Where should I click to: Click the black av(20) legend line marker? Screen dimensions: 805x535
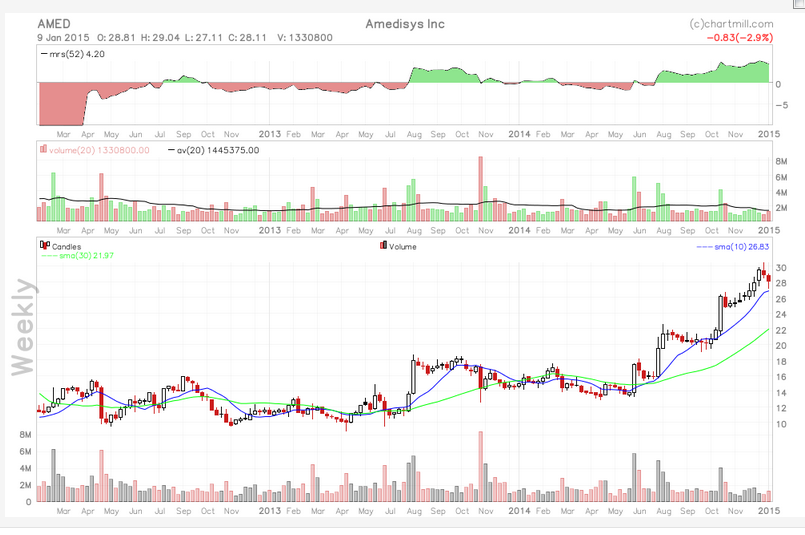point(172,150)
